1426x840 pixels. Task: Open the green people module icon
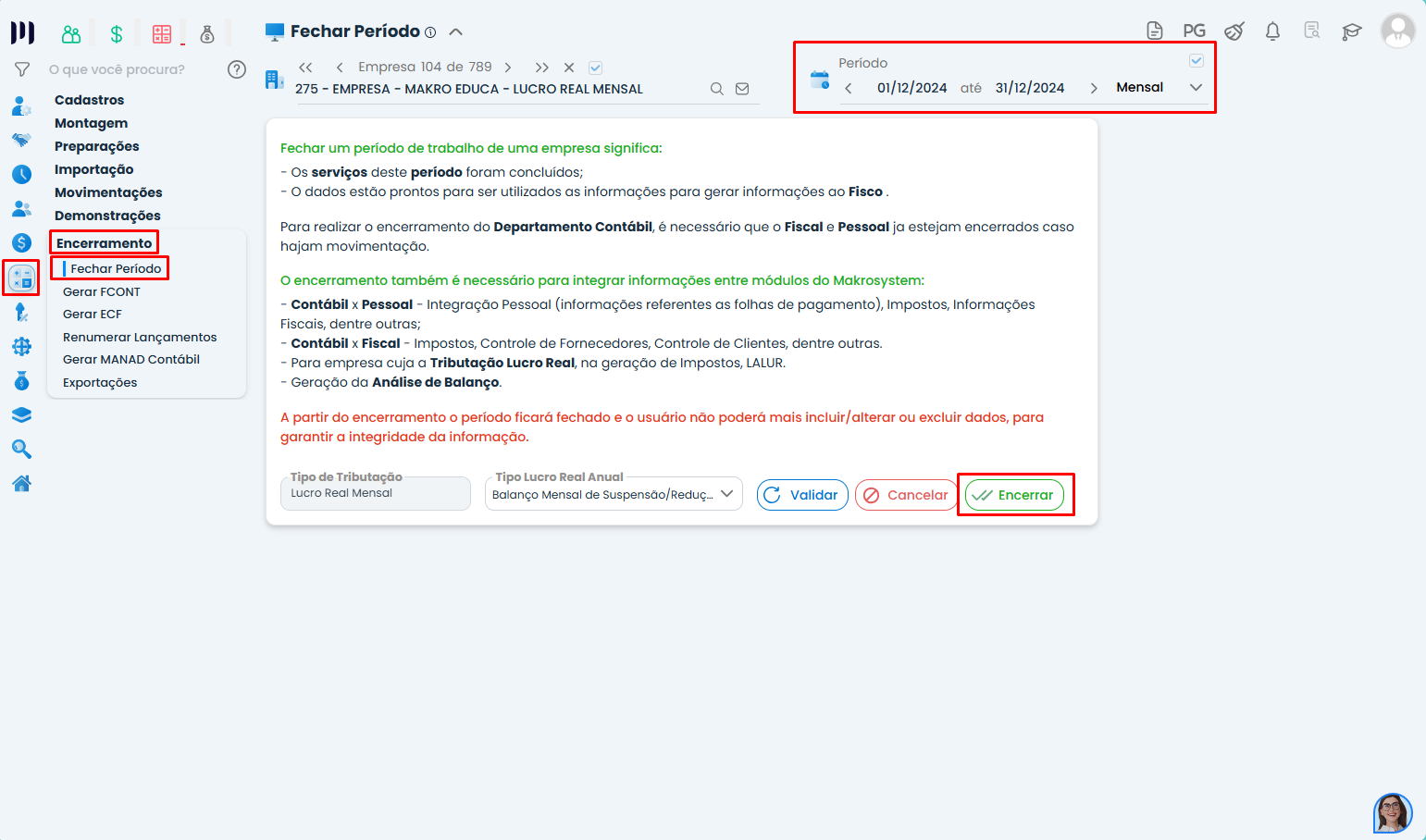pyautogui.click(x=71, y=34)
